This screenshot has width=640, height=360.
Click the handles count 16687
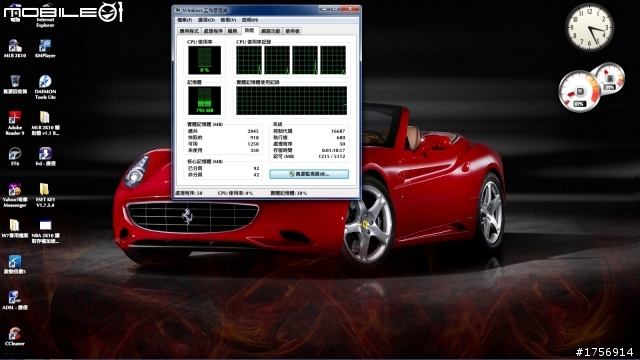(x=338, y=131)
